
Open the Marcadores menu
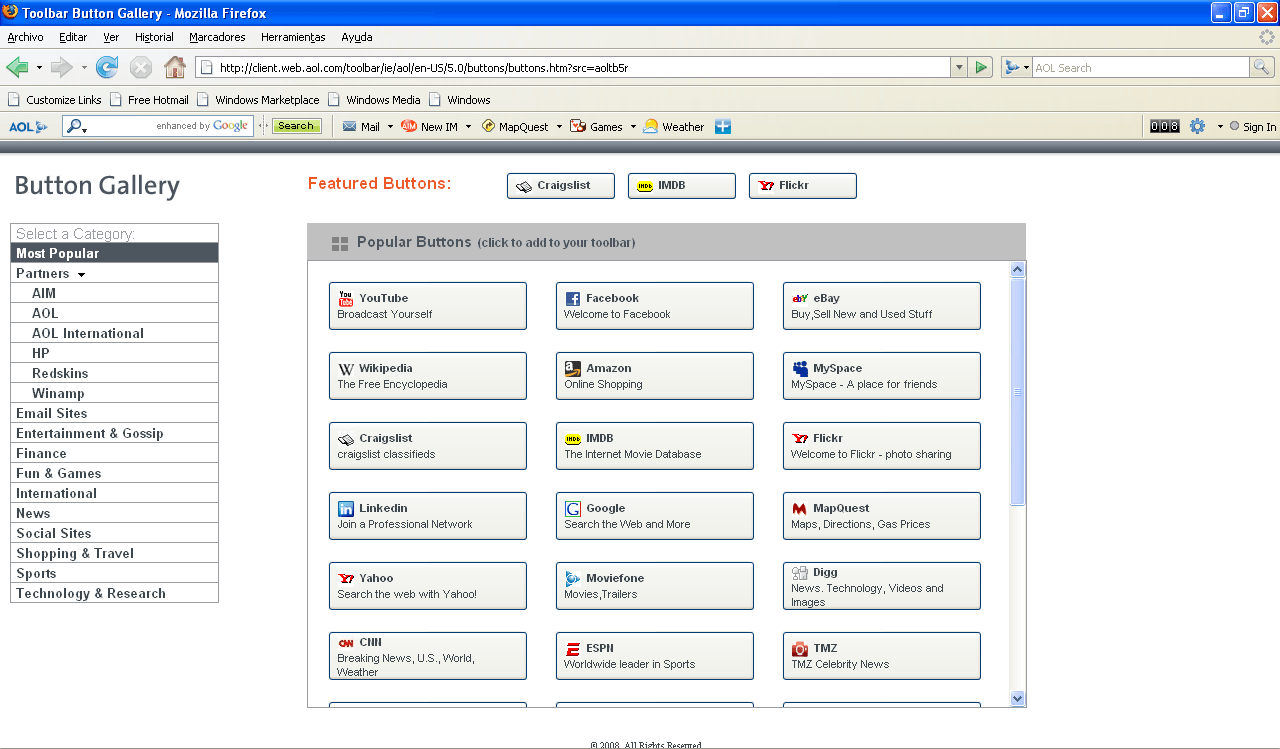click(x=217, y=37)
